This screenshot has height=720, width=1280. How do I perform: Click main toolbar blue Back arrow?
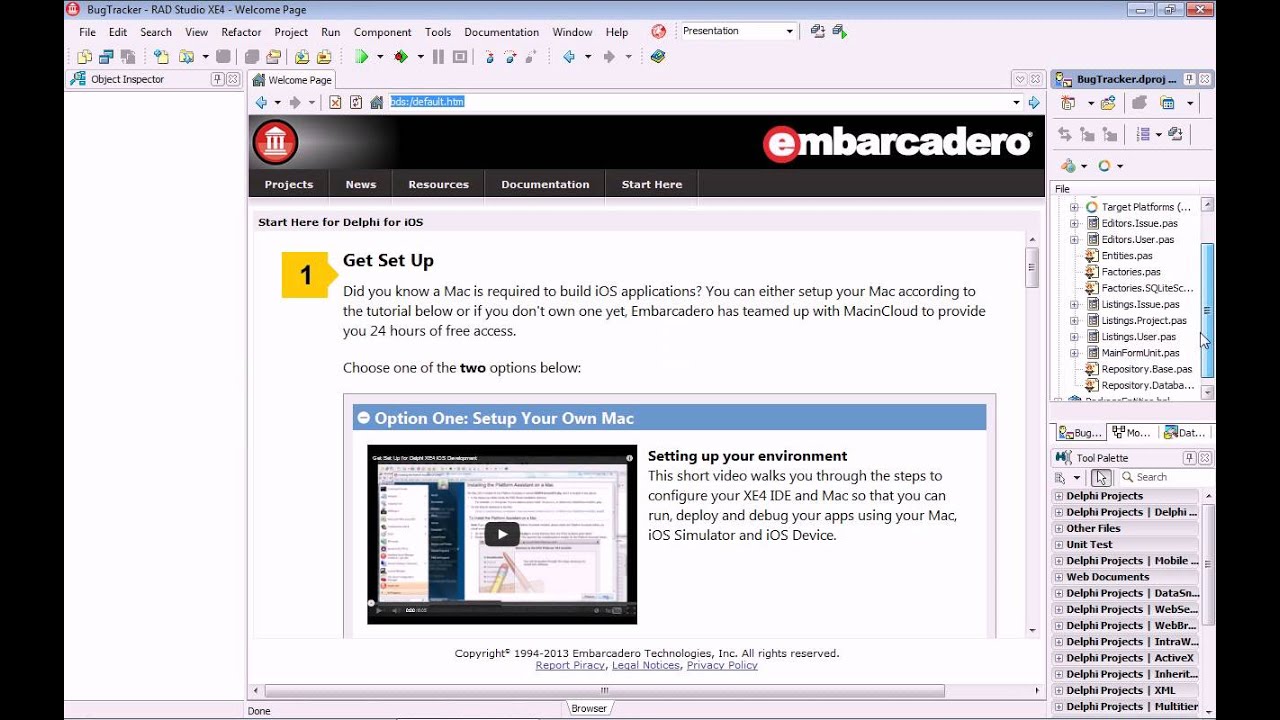coord(569,57)
